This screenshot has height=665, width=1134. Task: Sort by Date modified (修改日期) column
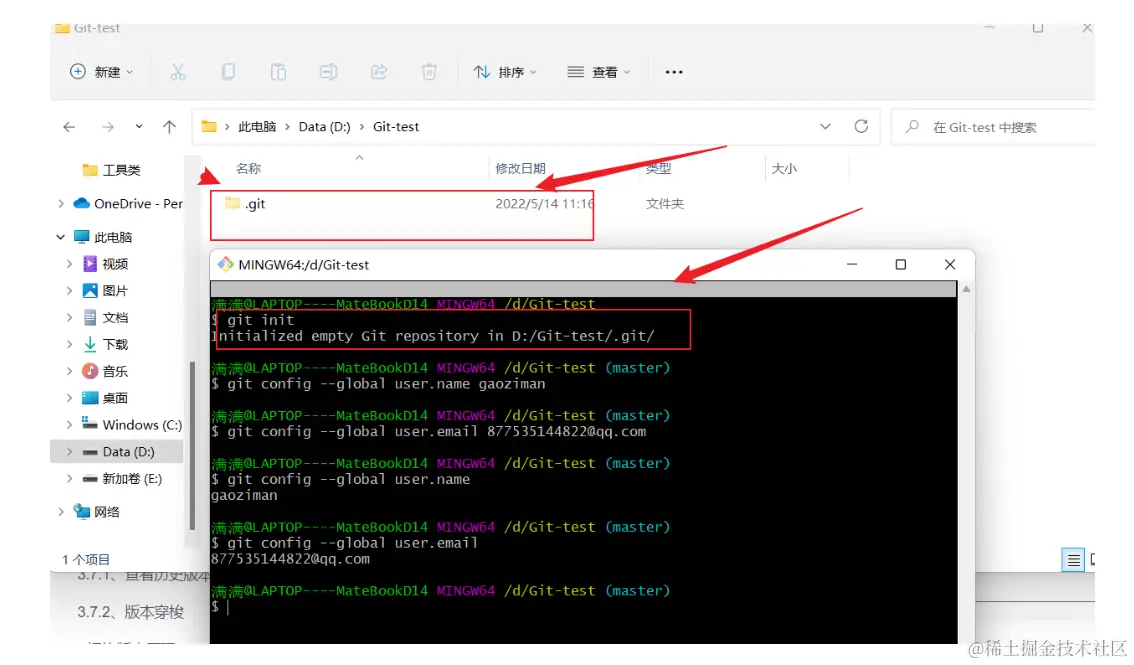tap(520, 168)
